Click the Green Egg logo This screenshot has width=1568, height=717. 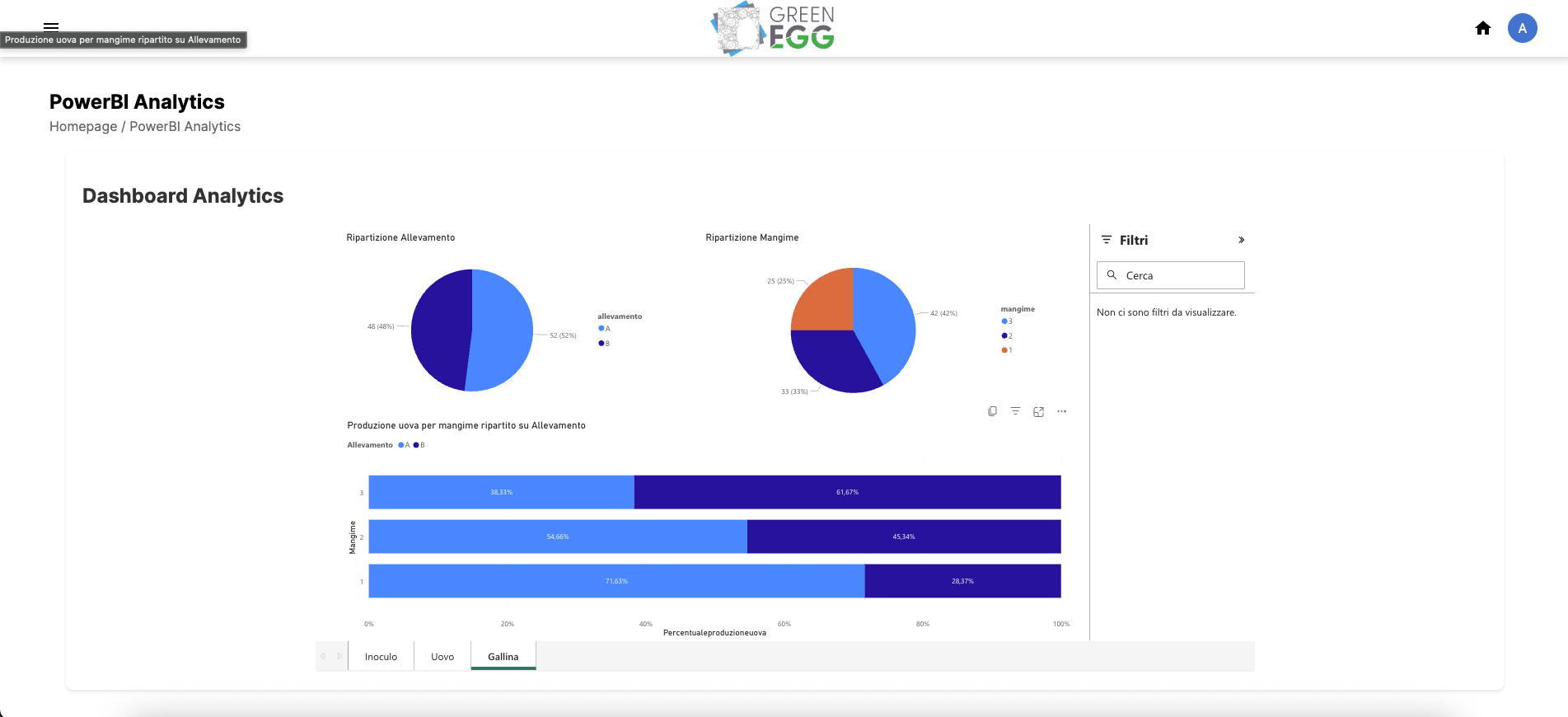773,29
